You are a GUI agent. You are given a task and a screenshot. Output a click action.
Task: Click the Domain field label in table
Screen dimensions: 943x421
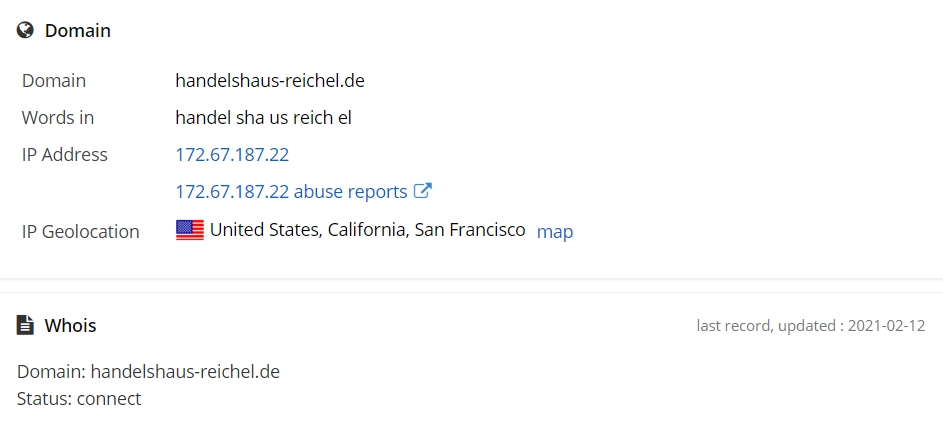point(54,80)
